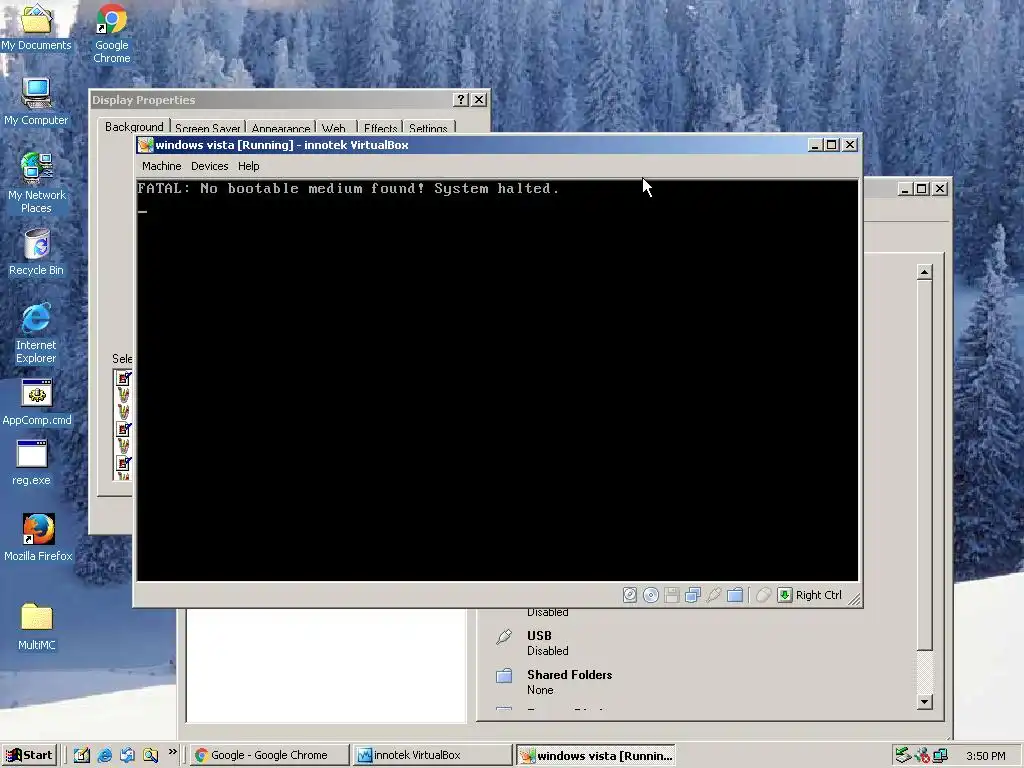Click the network adapters icon in VirtualBox status bar
This screenshot has width=1024, height=768.
(x=693, y=595)
